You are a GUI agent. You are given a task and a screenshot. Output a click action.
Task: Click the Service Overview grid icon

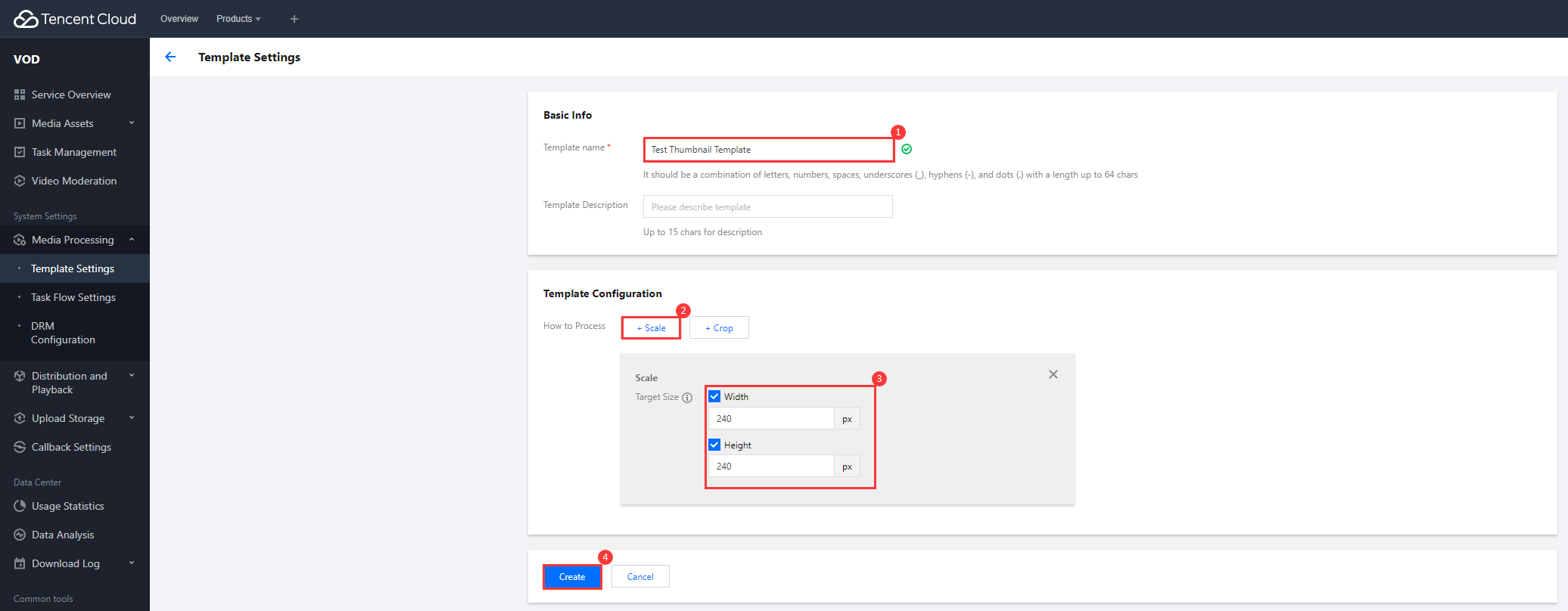(20, 95)
